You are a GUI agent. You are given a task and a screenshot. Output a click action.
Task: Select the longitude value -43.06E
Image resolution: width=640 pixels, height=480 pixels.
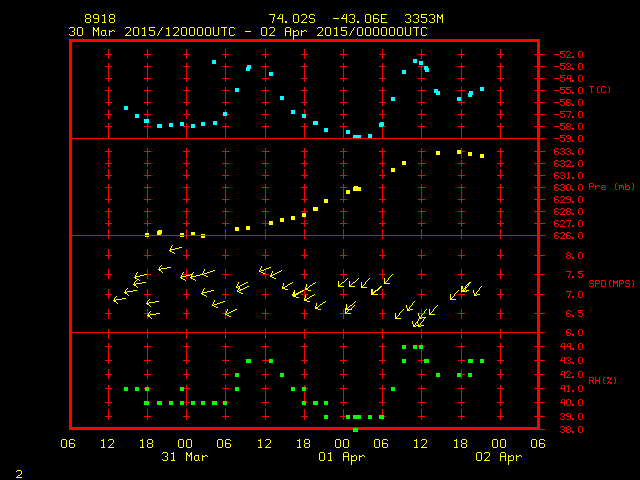click(360, 19)
